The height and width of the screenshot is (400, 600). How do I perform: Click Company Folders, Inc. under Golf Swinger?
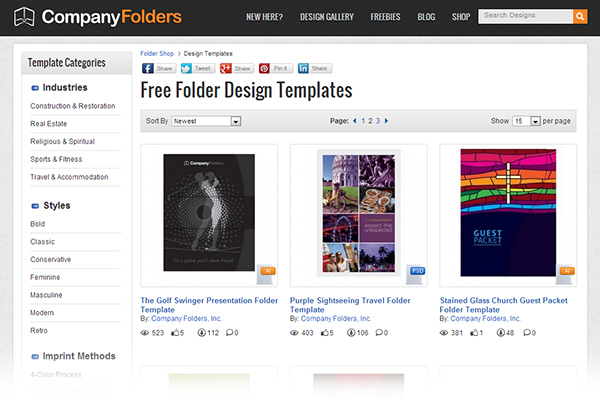(x=186, y=318)
